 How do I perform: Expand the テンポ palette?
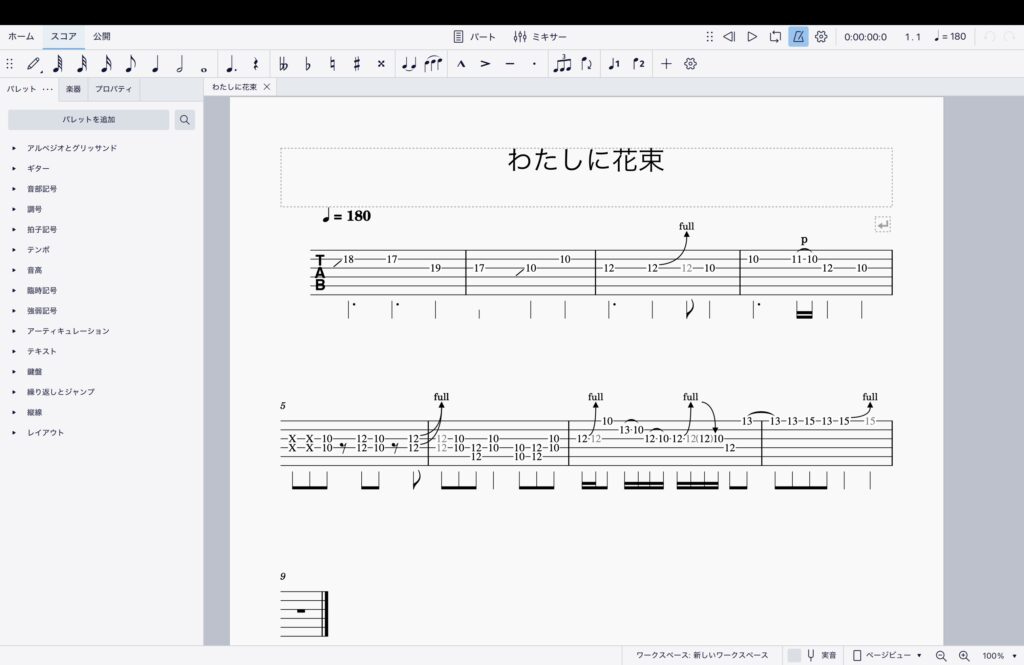click(14, 250)
